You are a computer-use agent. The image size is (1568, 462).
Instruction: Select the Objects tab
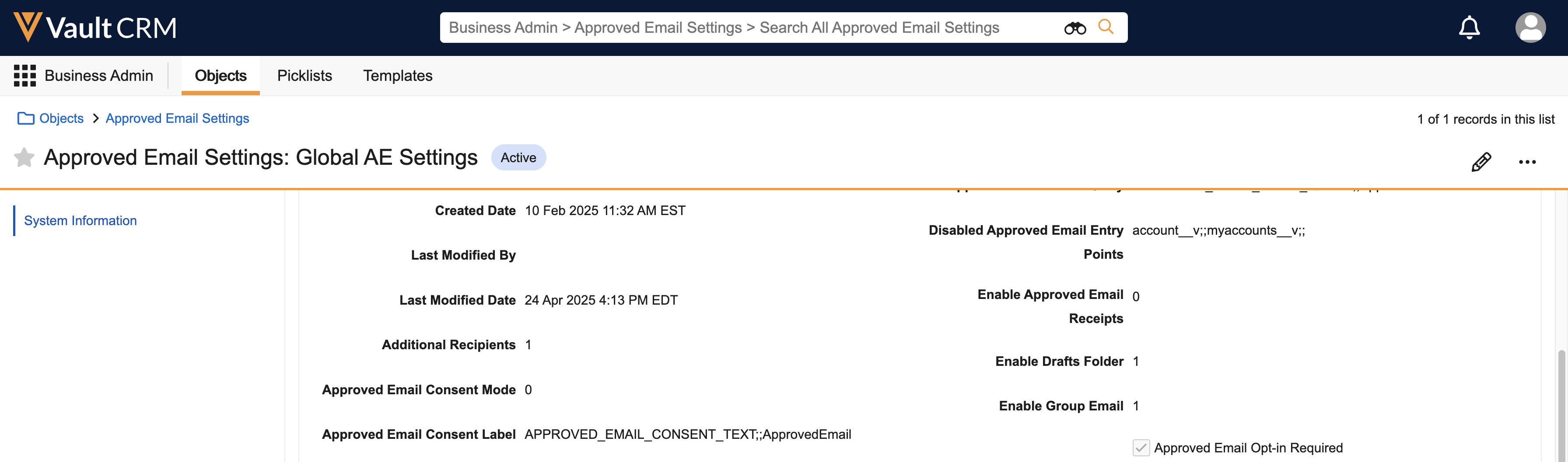point(220,75)
